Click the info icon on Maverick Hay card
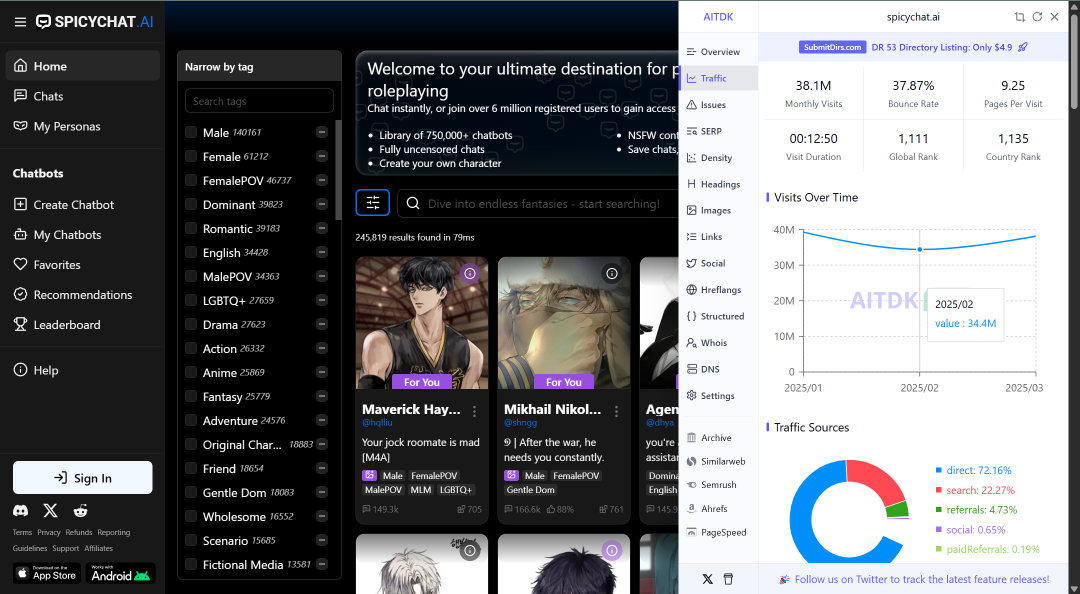1080x594 pixels. (x=470, y=274)
